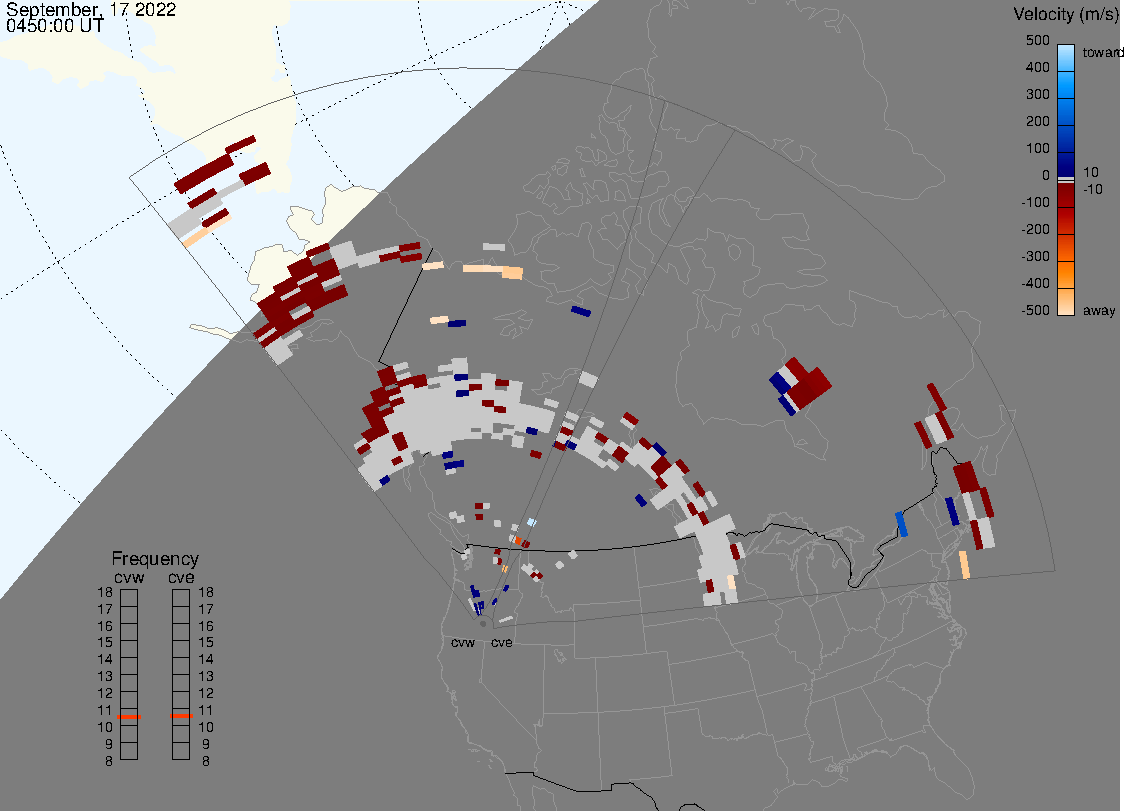Click the 'cvw' radar station label on map
The image size is (1124, 811).
463,642
